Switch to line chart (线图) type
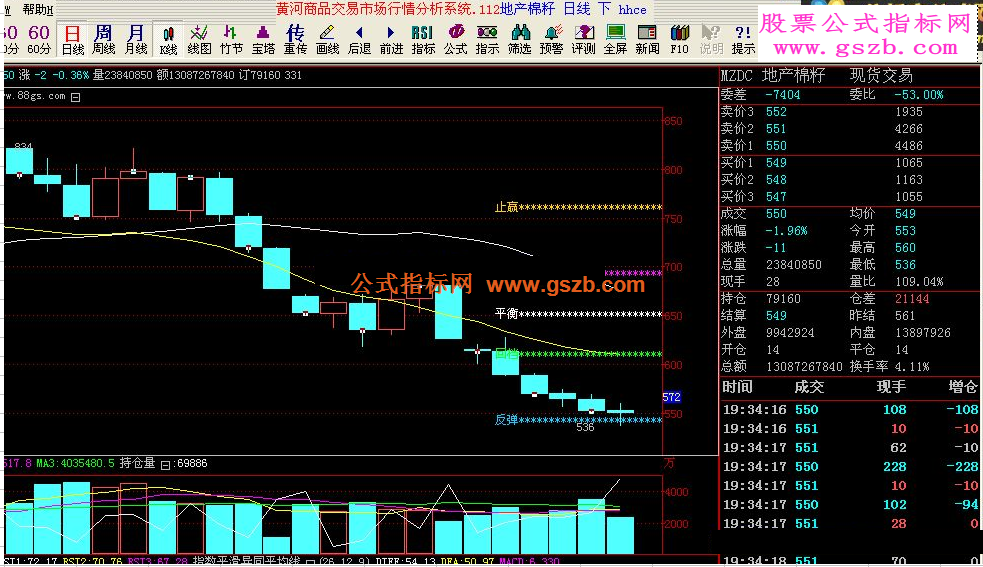This screenshot has height=567, width=983. 199,39
